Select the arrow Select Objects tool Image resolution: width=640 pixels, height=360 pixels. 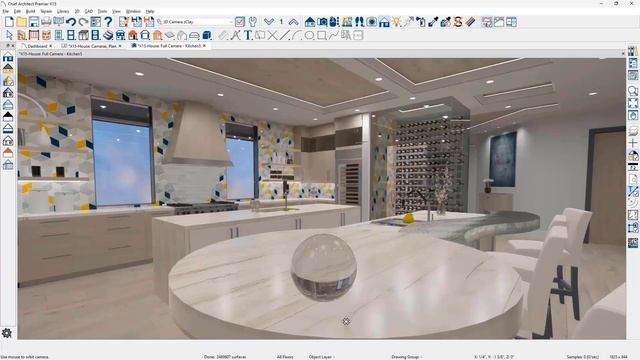point(9,35)
